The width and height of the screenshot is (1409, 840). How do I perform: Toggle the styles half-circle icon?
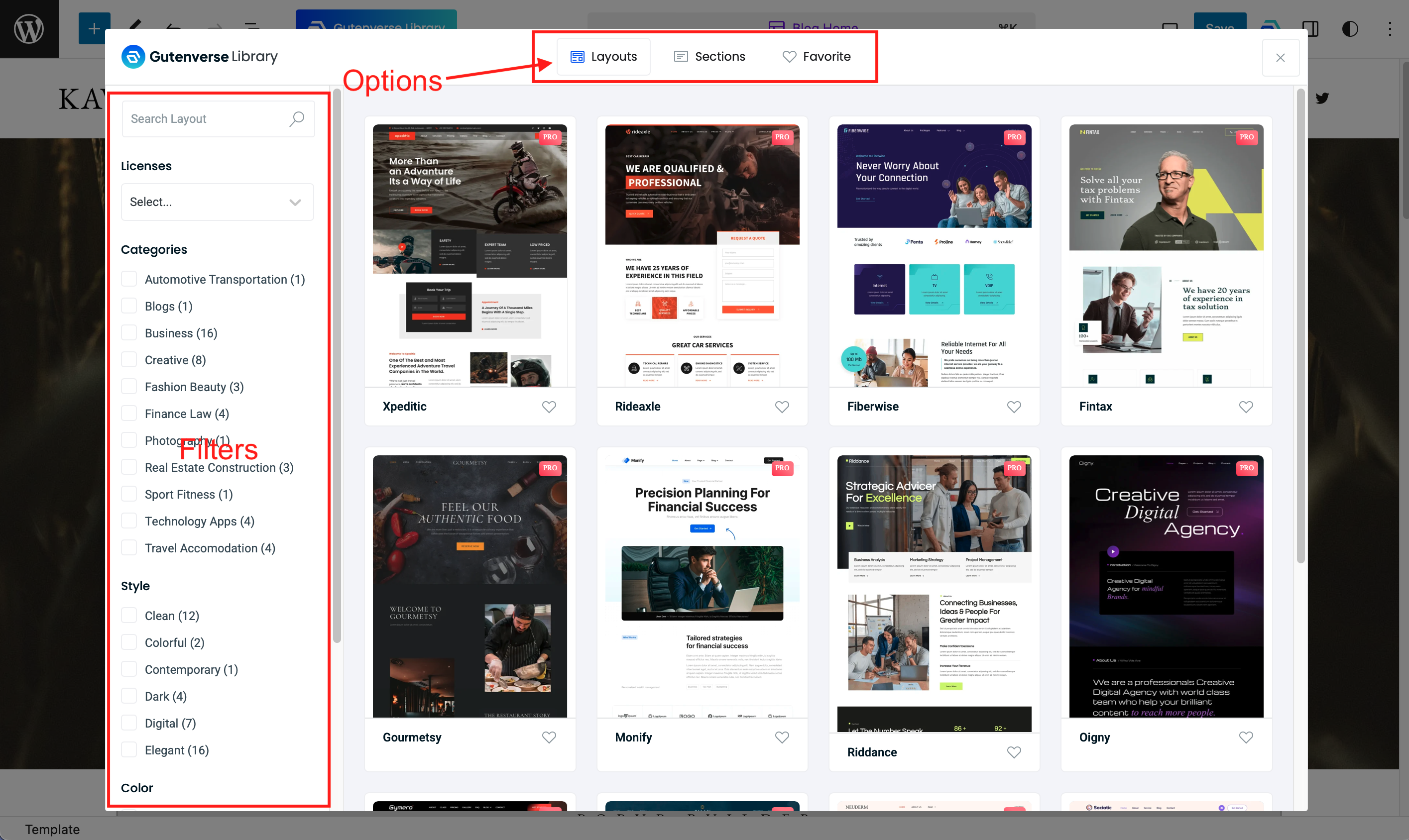(x=1350, y=28)
